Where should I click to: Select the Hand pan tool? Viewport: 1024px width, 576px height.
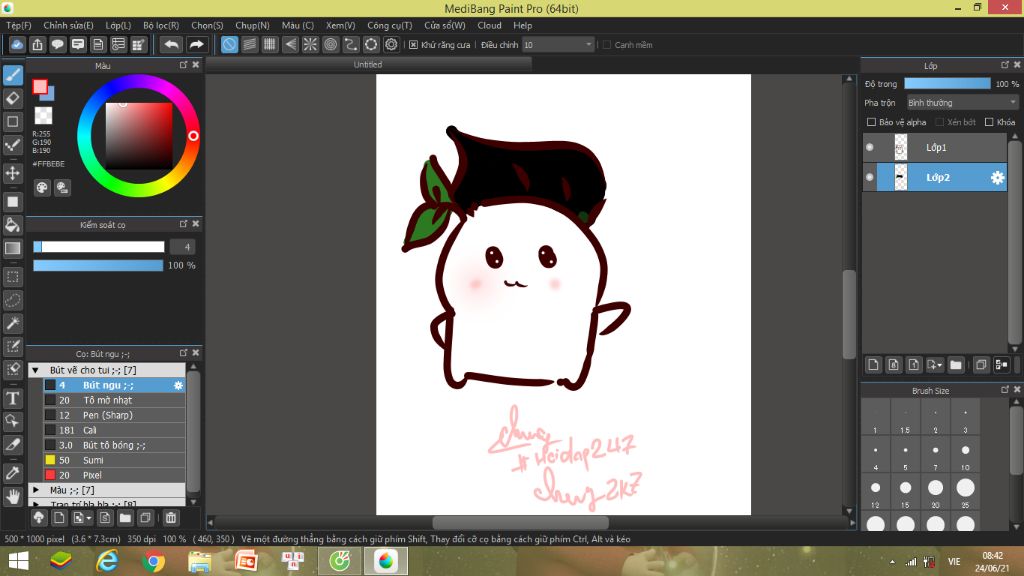click(12, 497)
